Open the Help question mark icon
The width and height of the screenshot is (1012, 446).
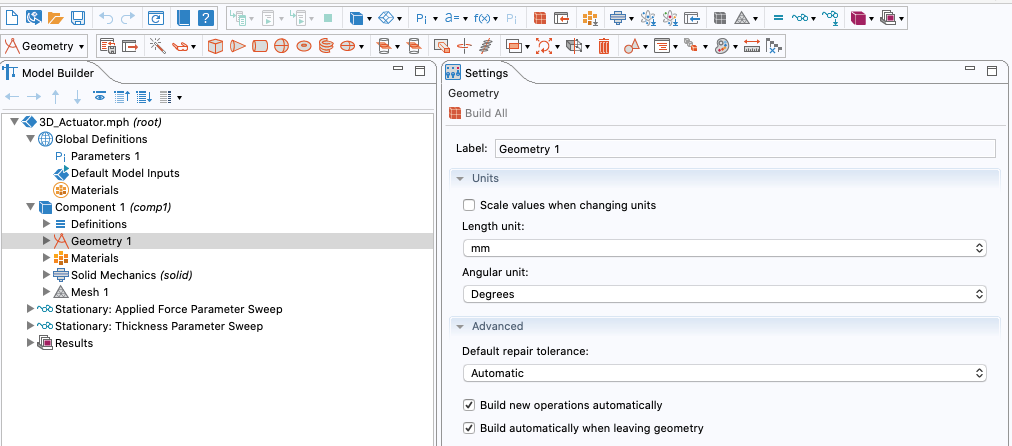[x=205, y=18]
